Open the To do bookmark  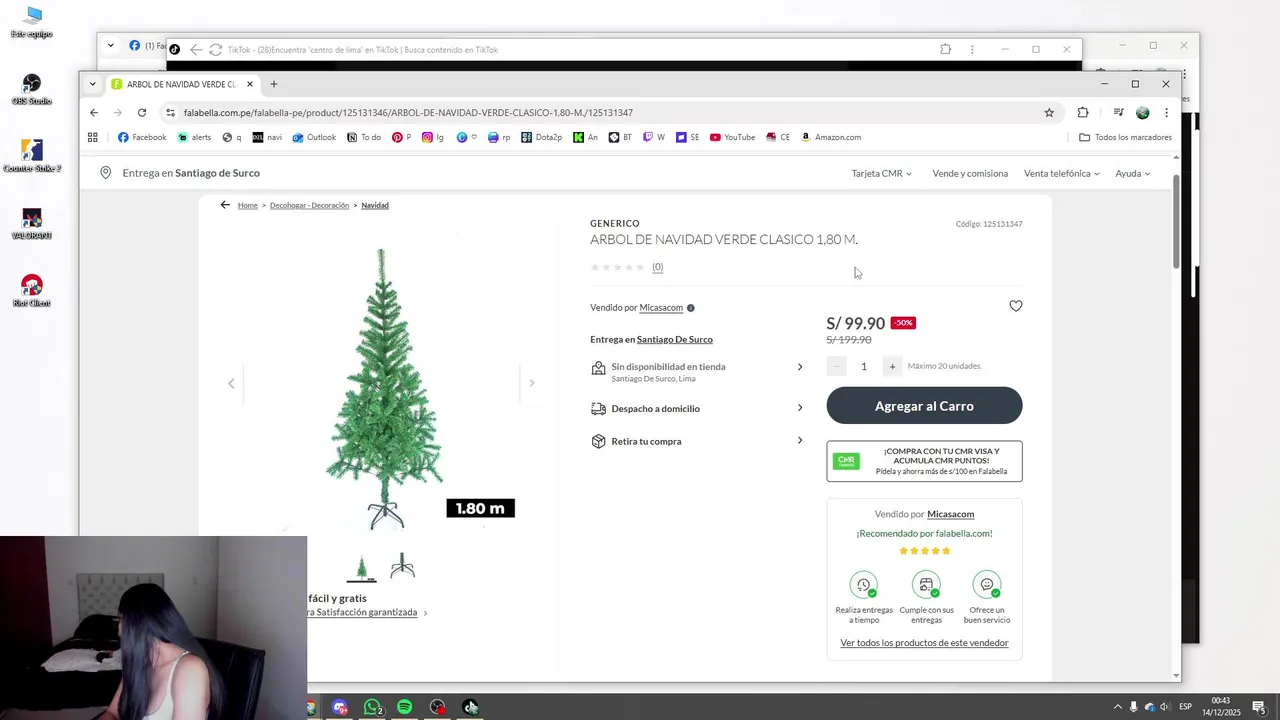[364, 137]
